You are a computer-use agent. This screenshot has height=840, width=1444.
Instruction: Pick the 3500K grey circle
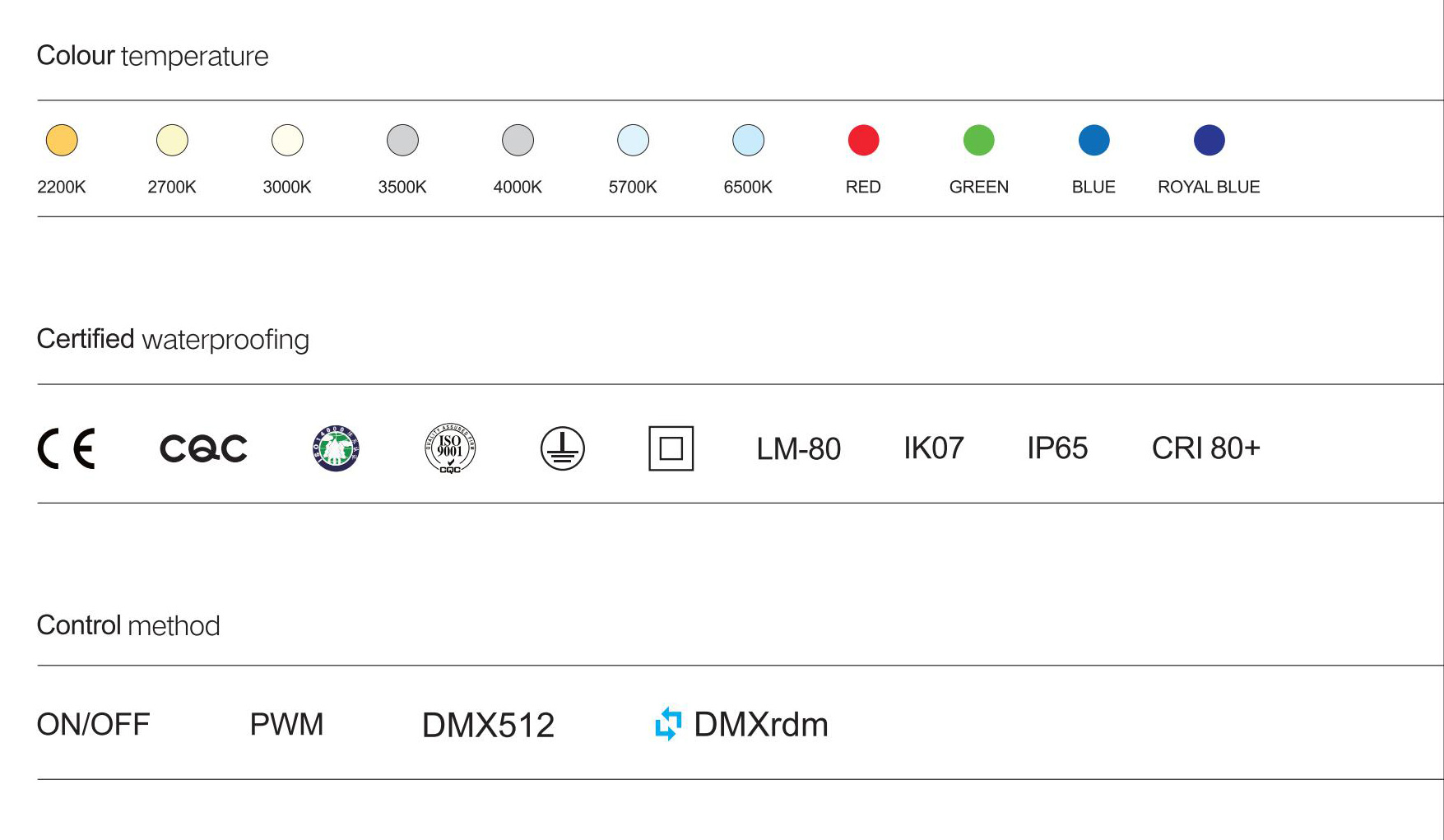pyautogui.click(x=402, y=141)
